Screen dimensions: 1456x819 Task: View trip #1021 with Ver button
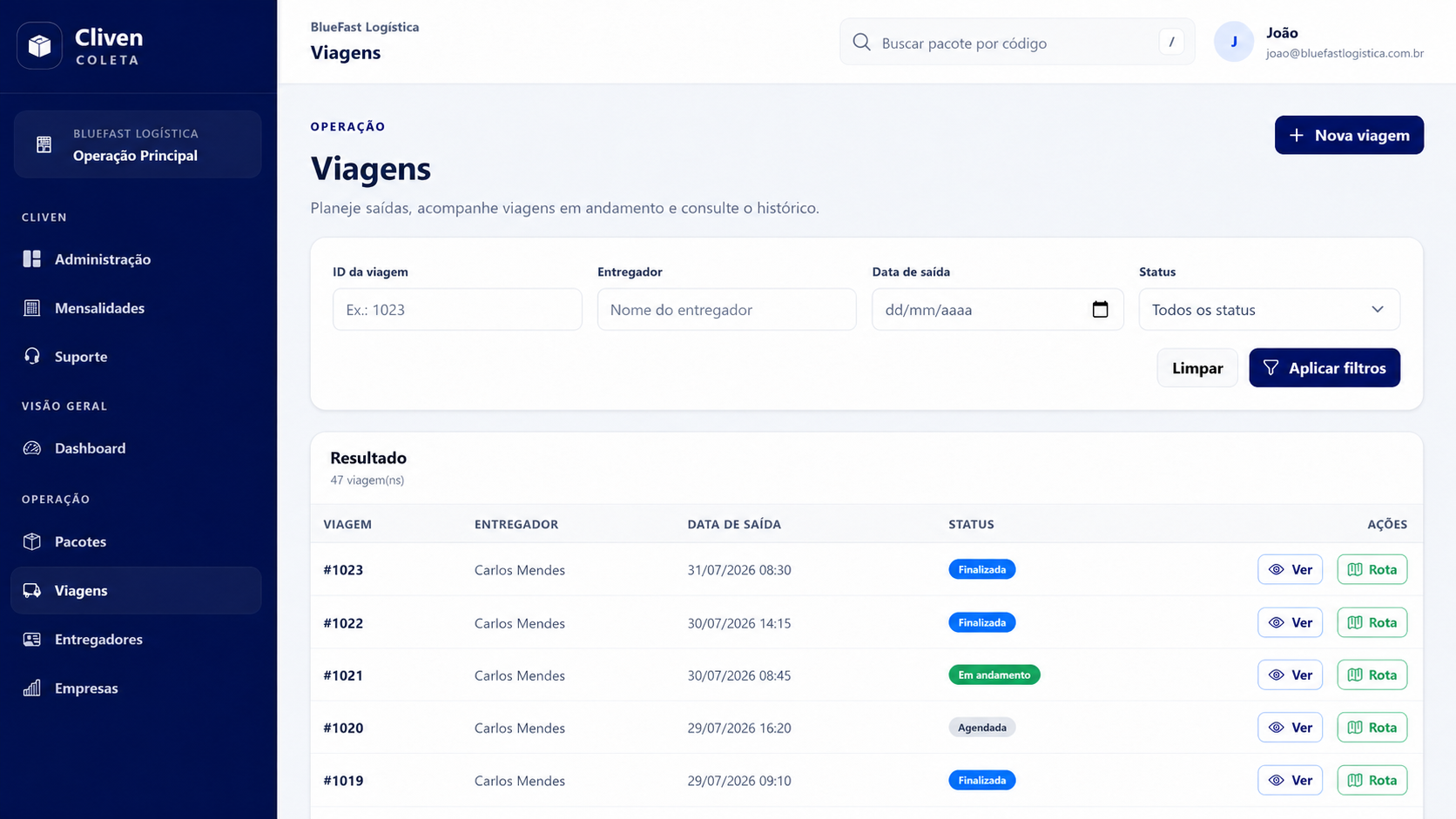point(1291,675)
